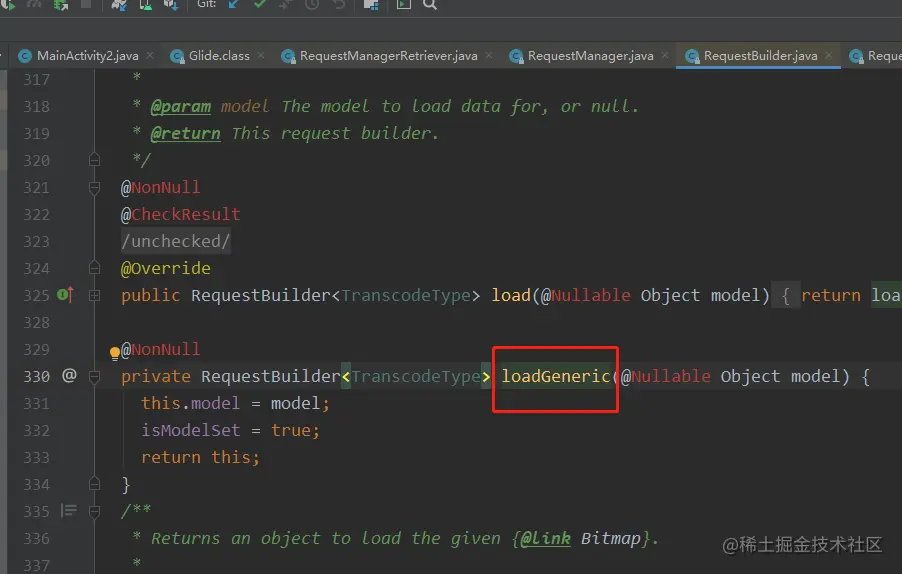The image size is (902, 574).
Task: Click the sync project with Gradle icon
Action: (x=119, y=5)
